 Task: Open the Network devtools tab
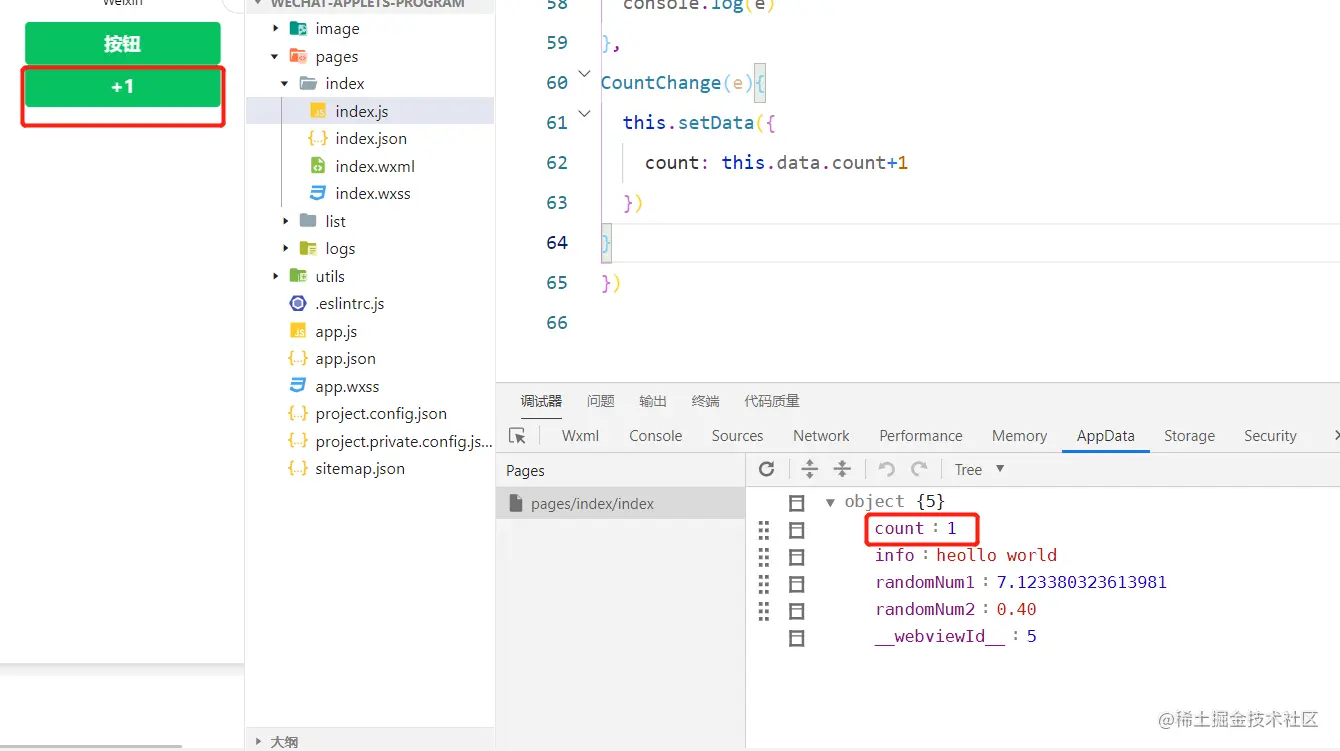coord(821,436)
